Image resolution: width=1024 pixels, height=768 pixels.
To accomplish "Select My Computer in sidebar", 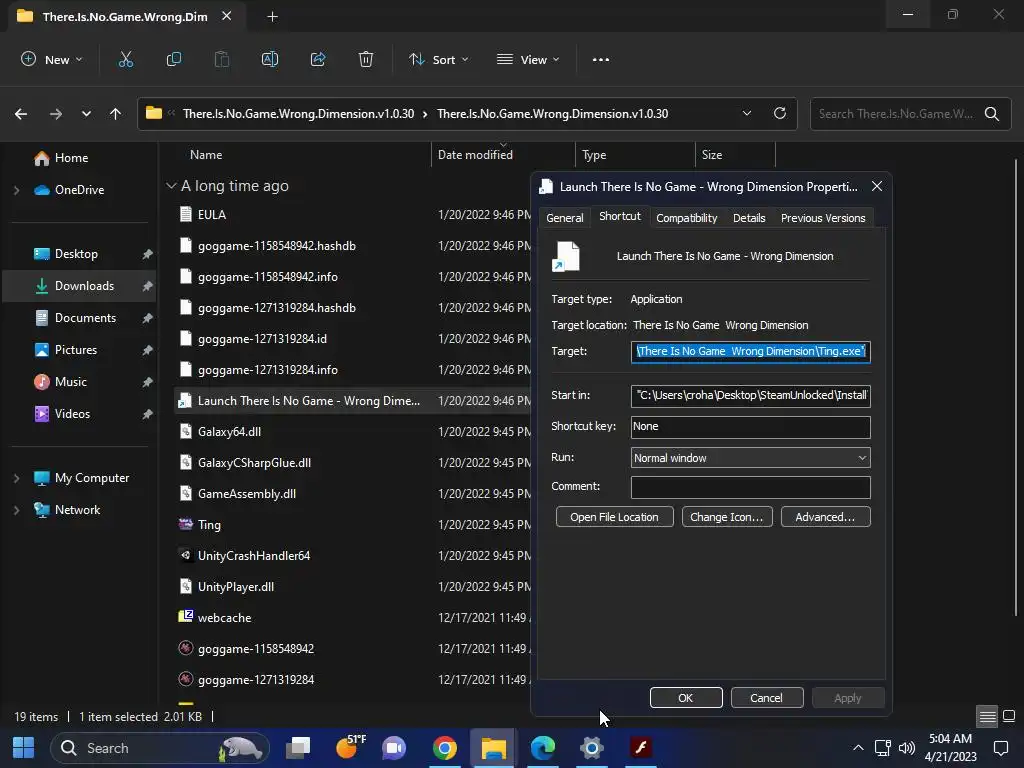I will [x=92, y=478].
